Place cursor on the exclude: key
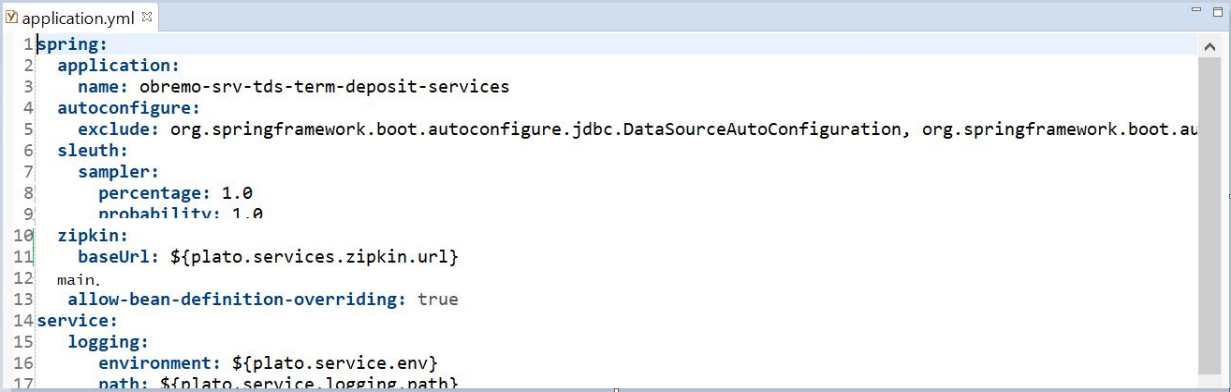 (112, 129)
